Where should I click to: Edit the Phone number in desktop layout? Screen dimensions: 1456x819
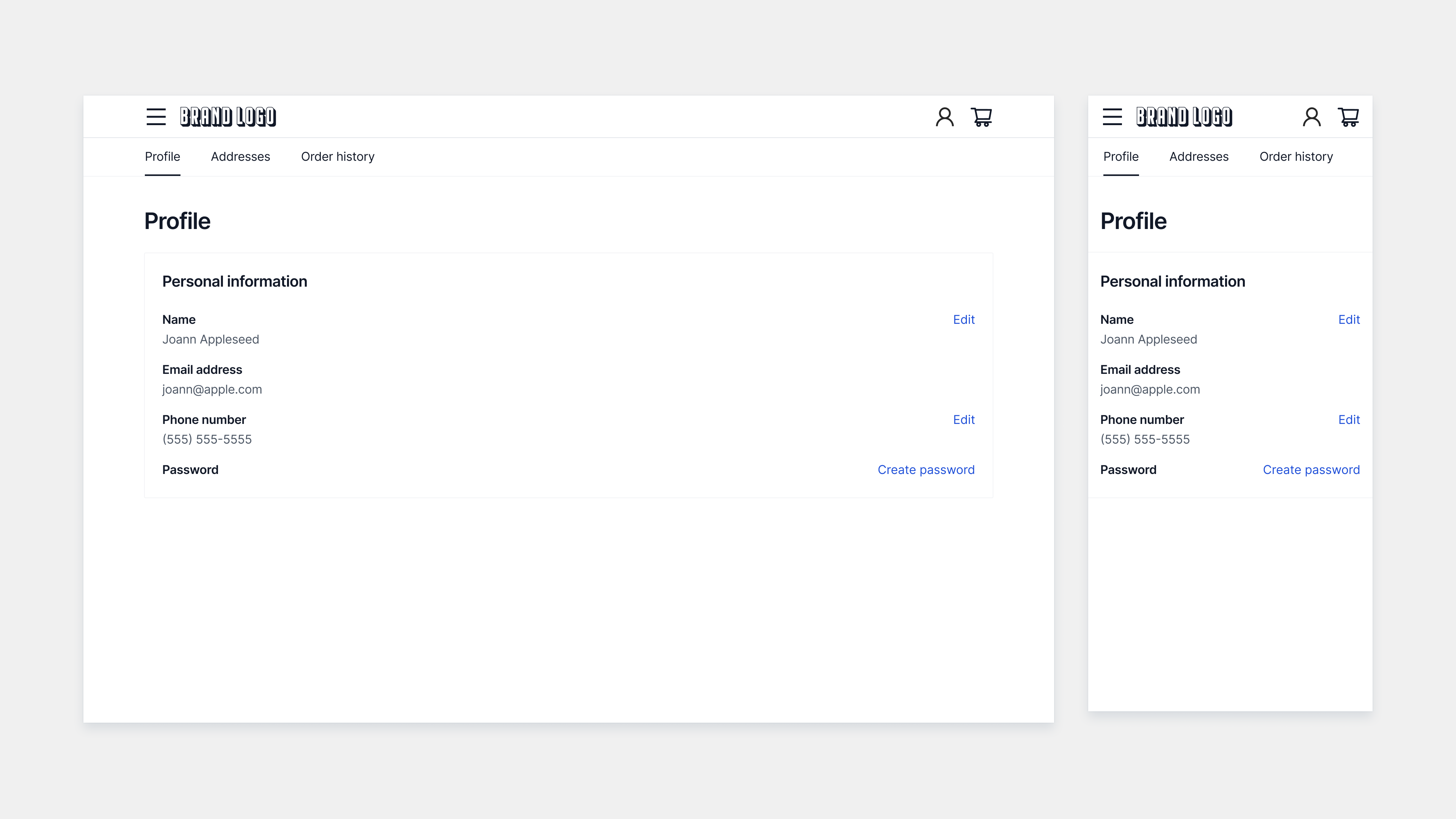click(x=964, y=420)
